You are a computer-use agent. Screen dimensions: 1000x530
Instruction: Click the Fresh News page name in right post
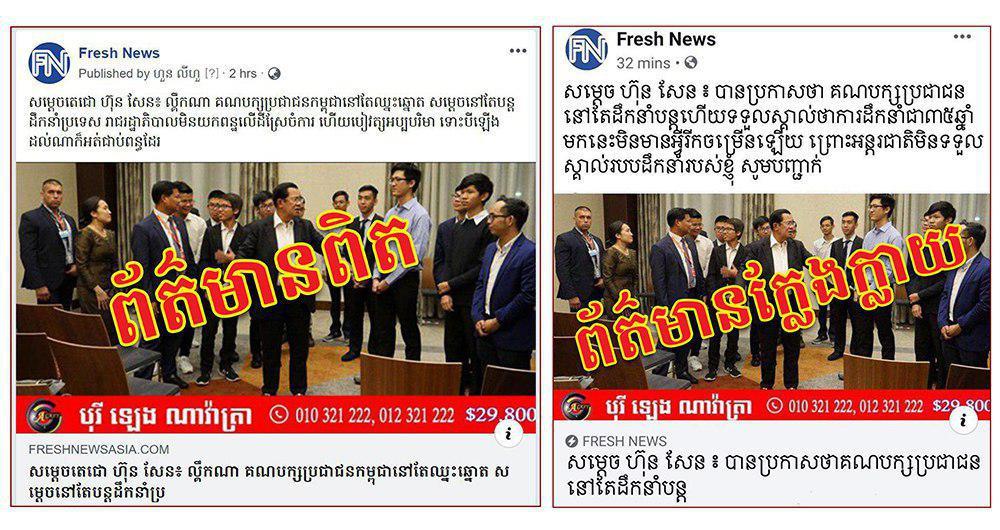tap(666, 40)
